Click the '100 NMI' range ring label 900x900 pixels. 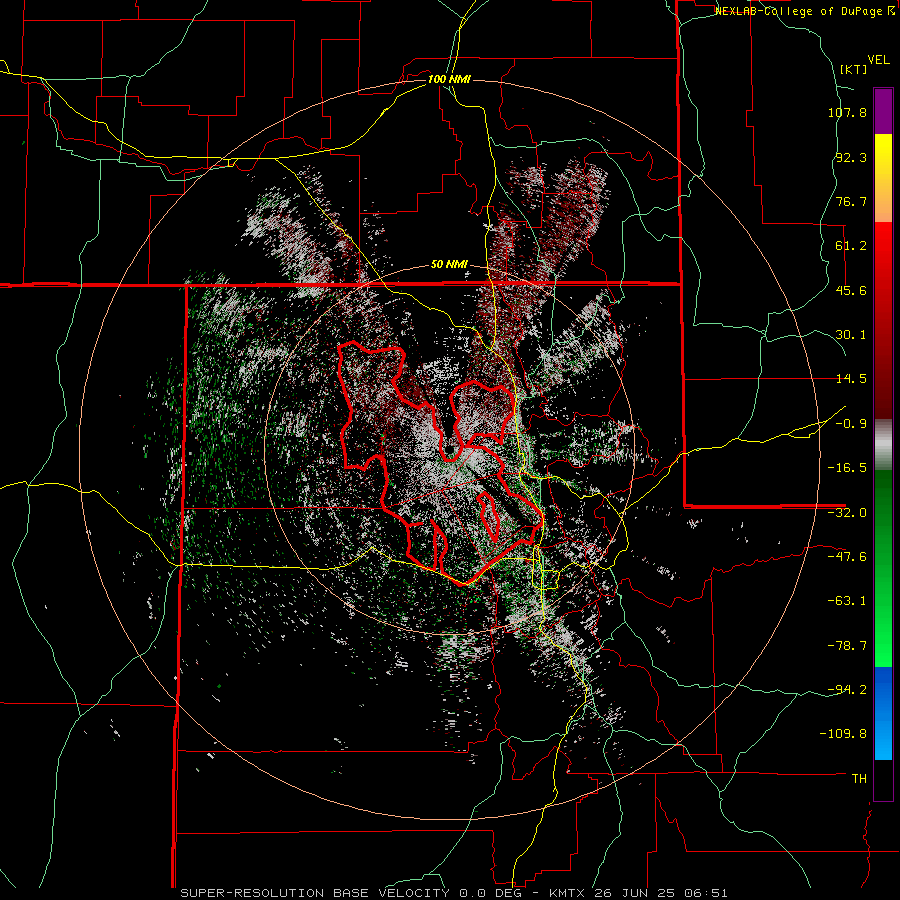point(449,79)
